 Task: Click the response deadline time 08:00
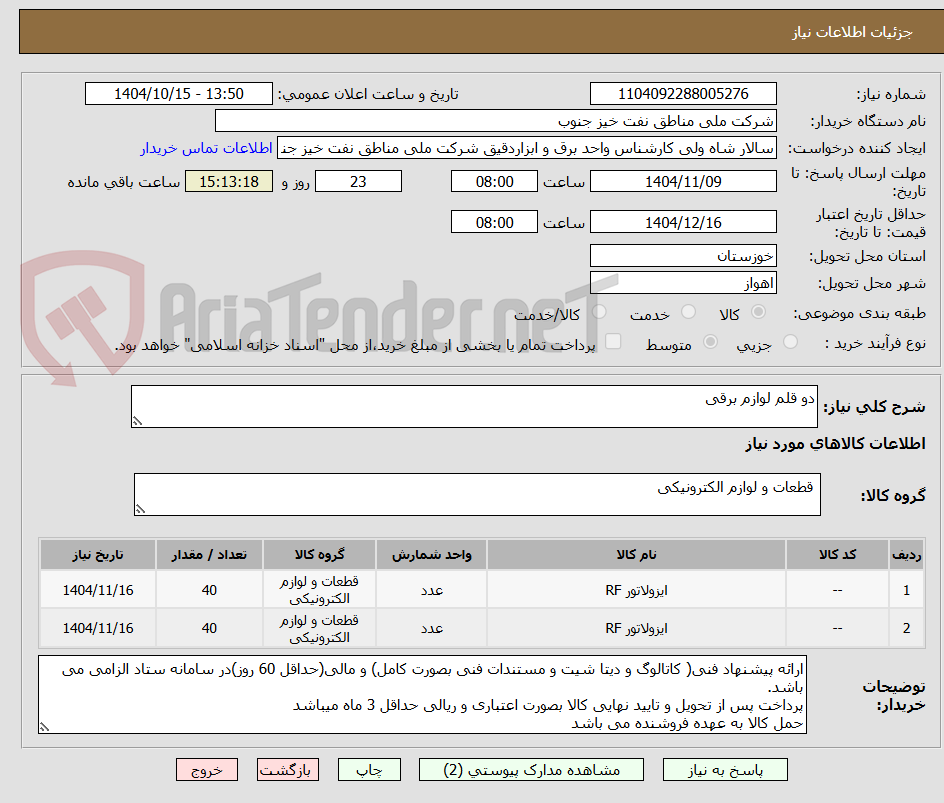click(x=494, y=181)
